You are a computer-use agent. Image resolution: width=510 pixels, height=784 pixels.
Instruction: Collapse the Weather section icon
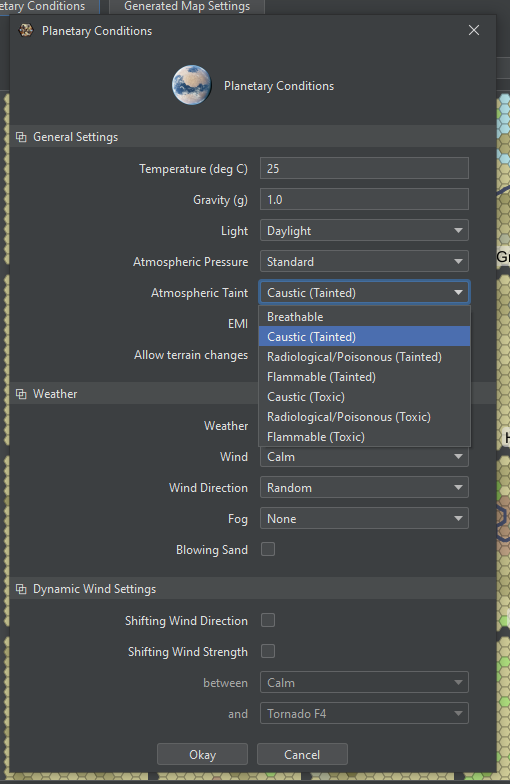coord(21,394)
